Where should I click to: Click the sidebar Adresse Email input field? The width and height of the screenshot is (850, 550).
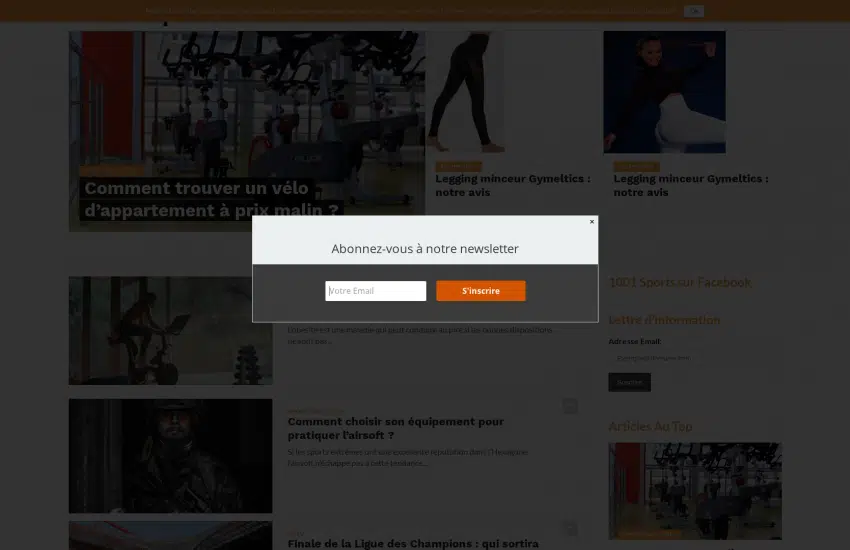point(654,358)
